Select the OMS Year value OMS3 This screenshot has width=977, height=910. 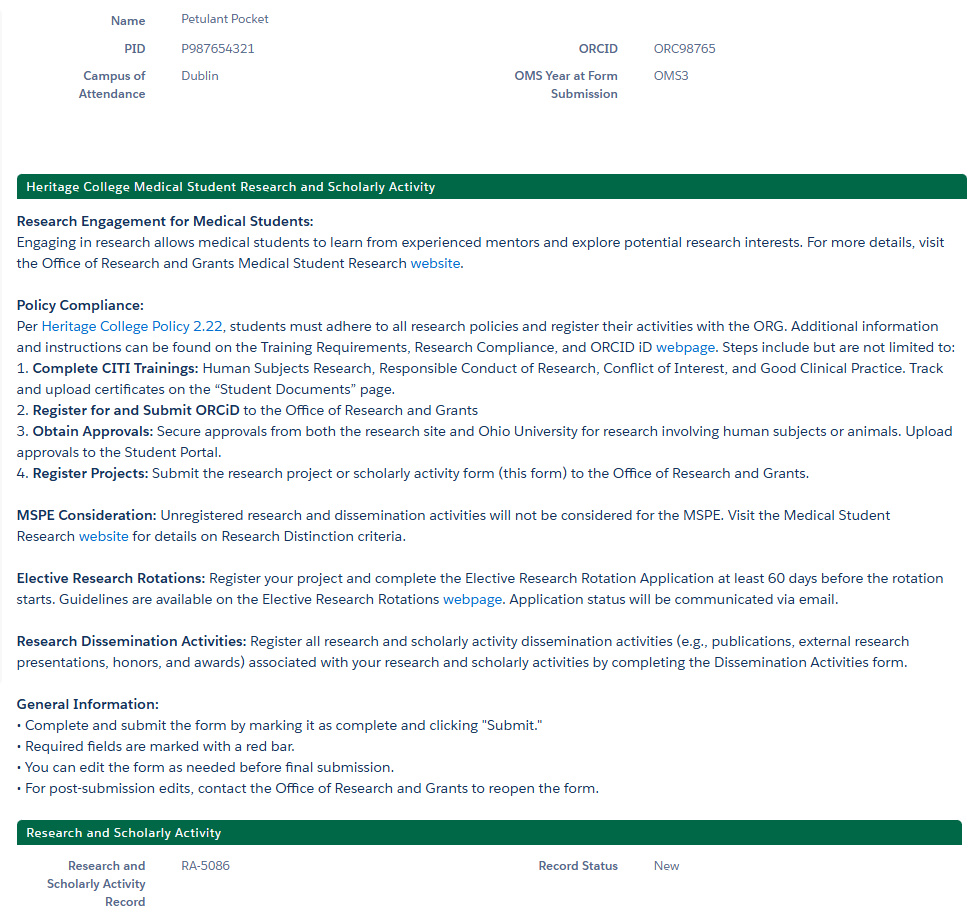point(671,76)
